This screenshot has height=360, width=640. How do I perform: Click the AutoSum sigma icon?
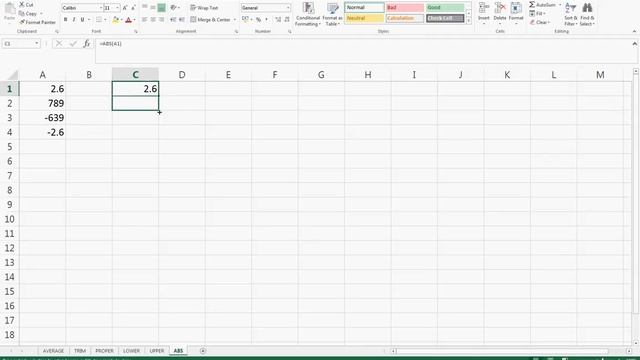[x=532, y=4]
